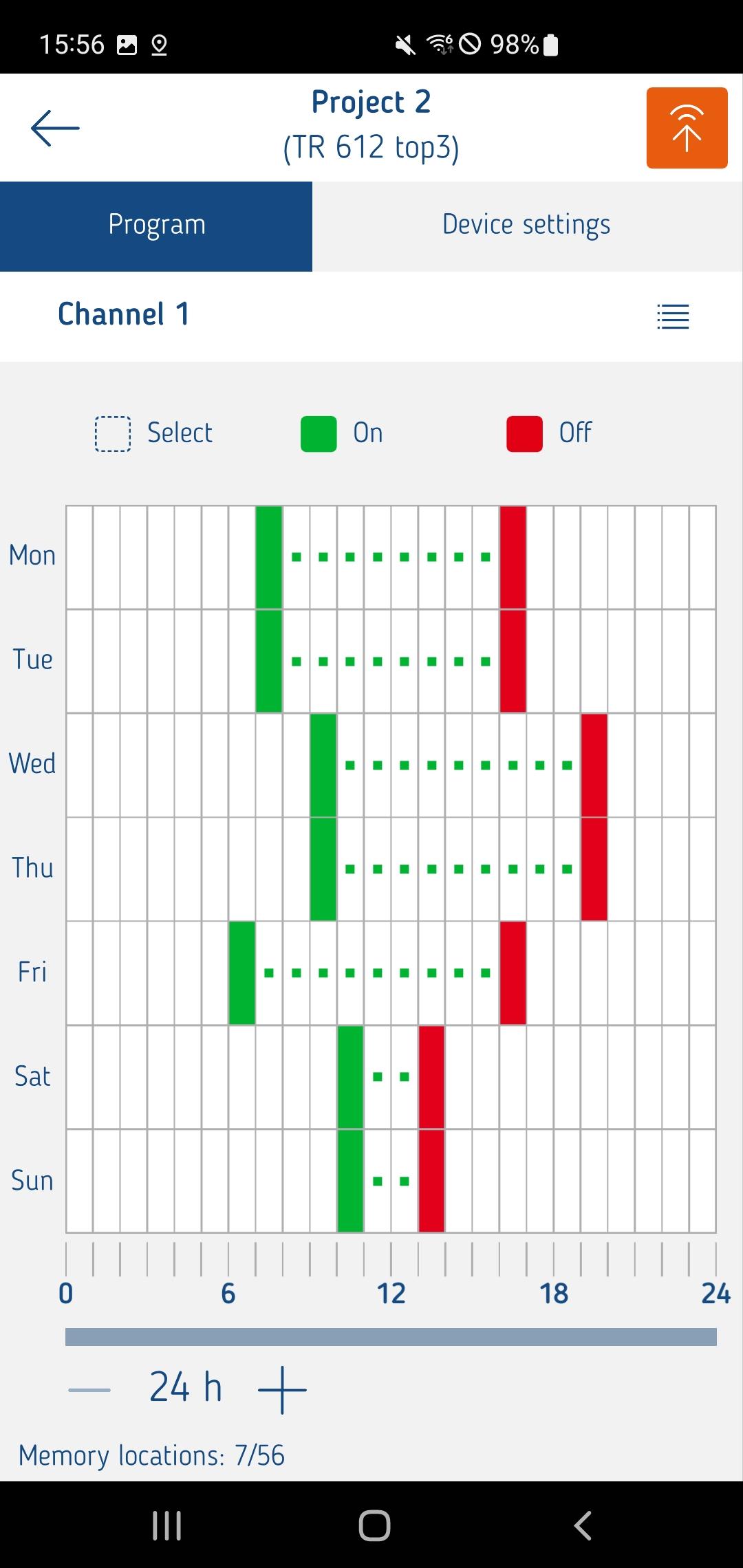Choose the green On mode
The image size is (743, 1568).
[319, 434]
